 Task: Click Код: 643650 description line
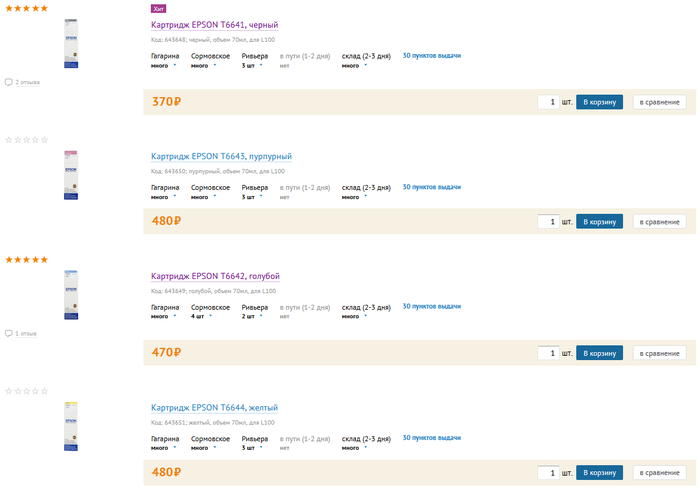218,171
